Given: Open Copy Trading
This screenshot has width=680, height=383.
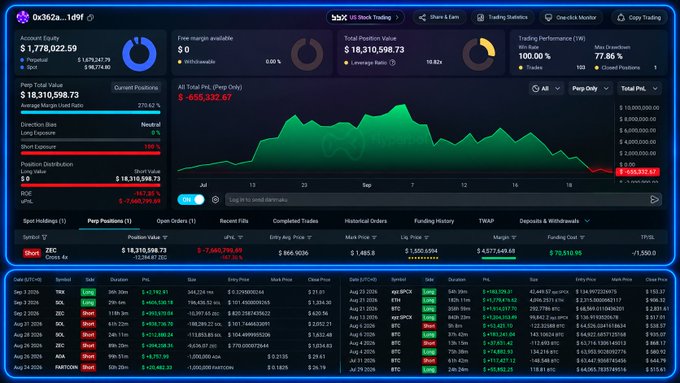Looking at the screenshot, I should tap(640, 17).
